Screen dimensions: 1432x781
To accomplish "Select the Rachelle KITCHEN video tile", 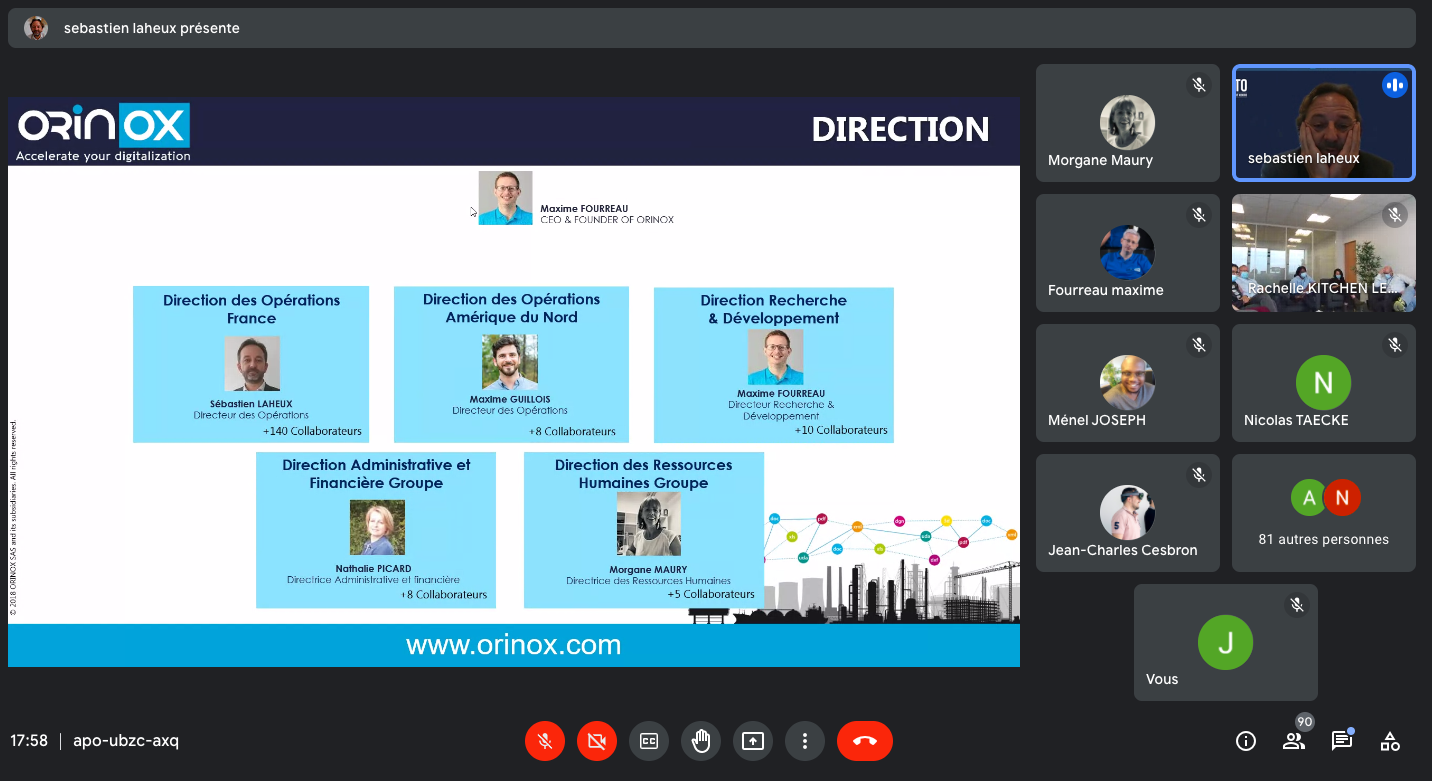I will coord(1324,253).
